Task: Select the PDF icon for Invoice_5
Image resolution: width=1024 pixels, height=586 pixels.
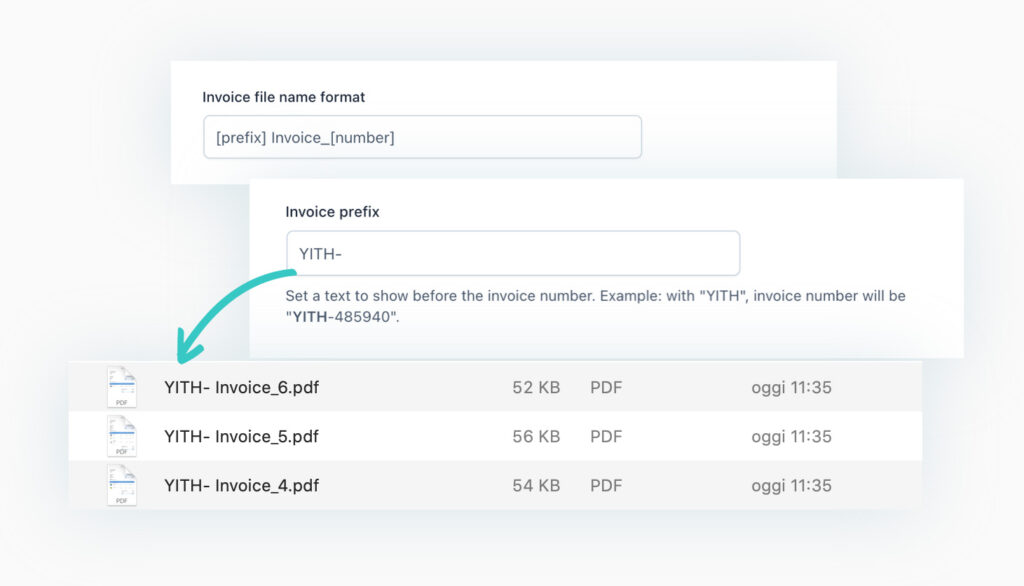Action: pyautogui.click(x=122, y=436)
